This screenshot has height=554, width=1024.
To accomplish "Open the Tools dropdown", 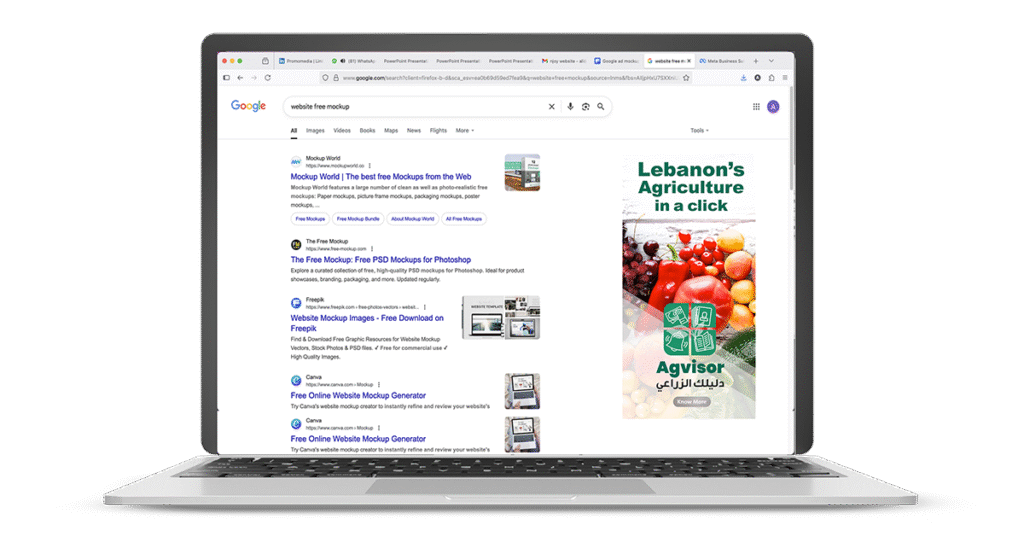I will coord(698,130).
